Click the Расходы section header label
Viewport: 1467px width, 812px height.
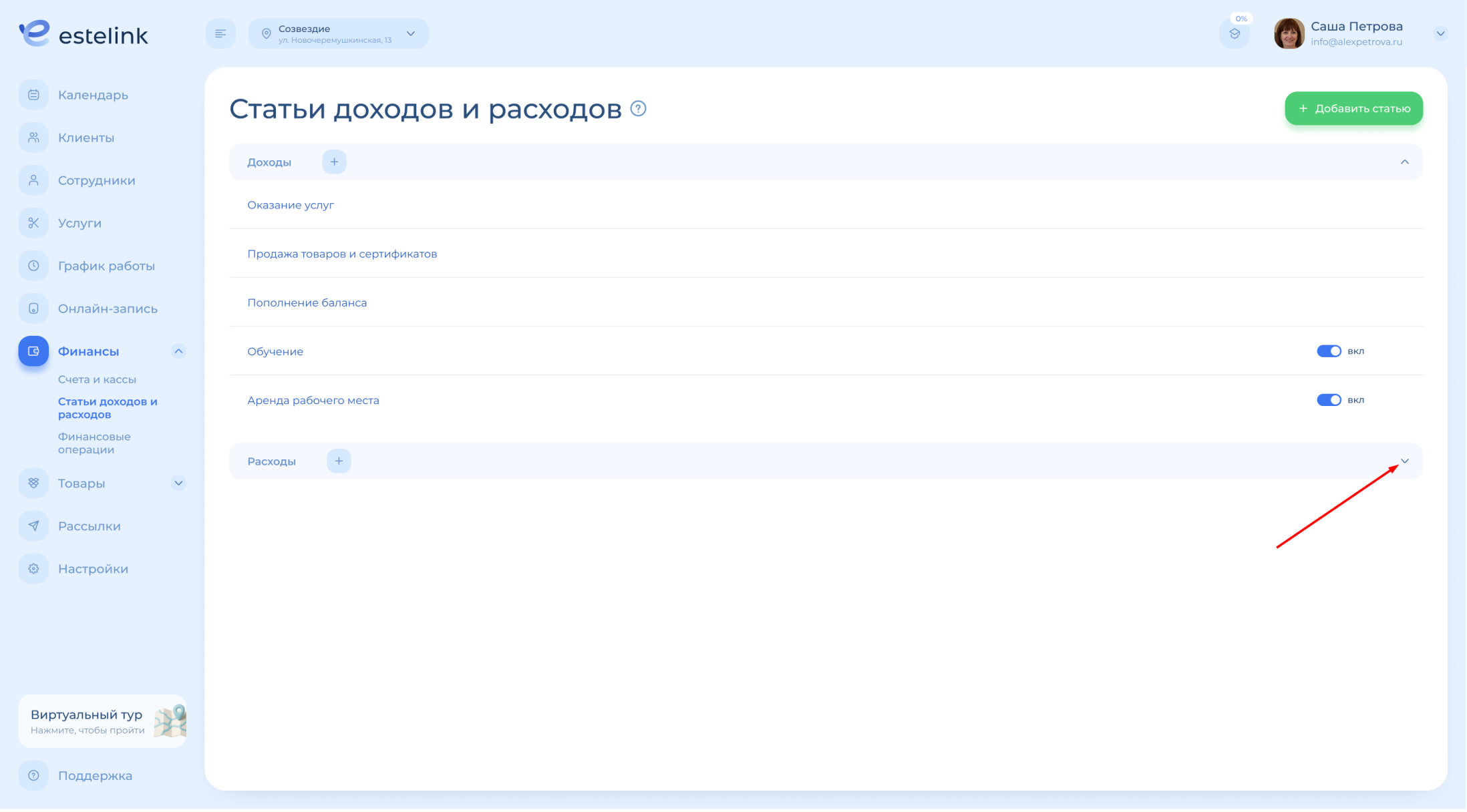click(271, 461)
